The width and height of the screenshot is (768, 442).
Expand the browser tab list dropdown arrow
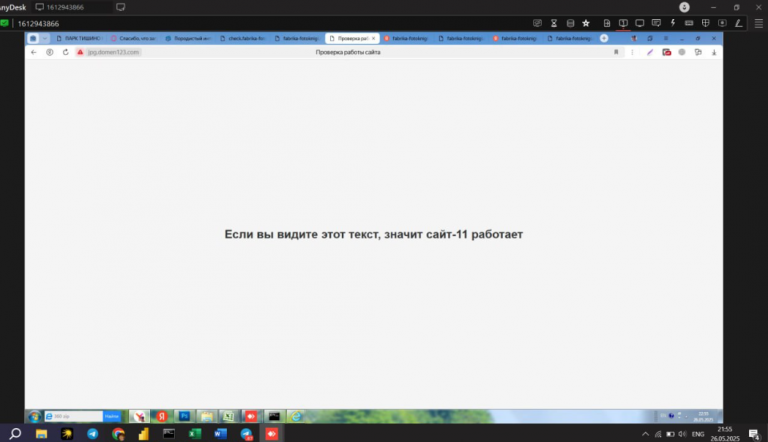[x=45, y=38]
